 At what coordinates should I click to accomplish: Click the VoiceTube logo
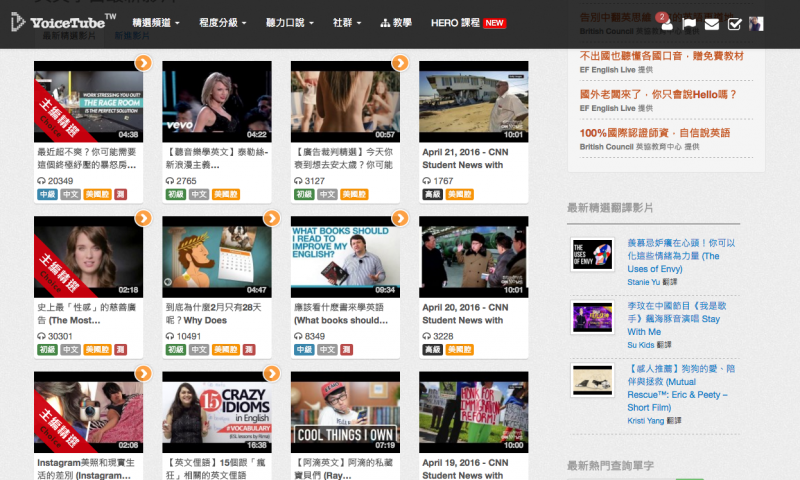(x=63, y=22)
